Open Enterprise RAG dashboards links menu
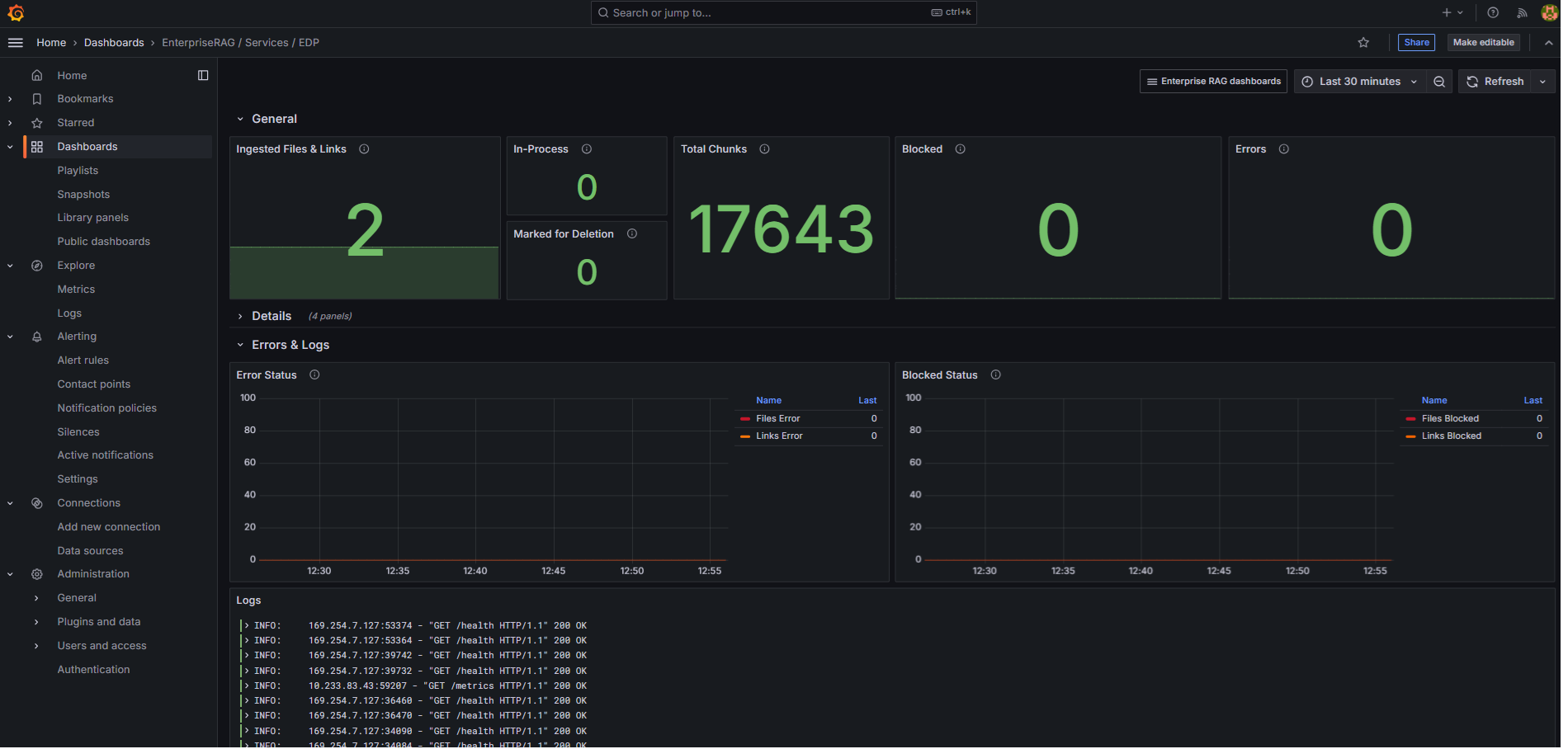 1213,82
